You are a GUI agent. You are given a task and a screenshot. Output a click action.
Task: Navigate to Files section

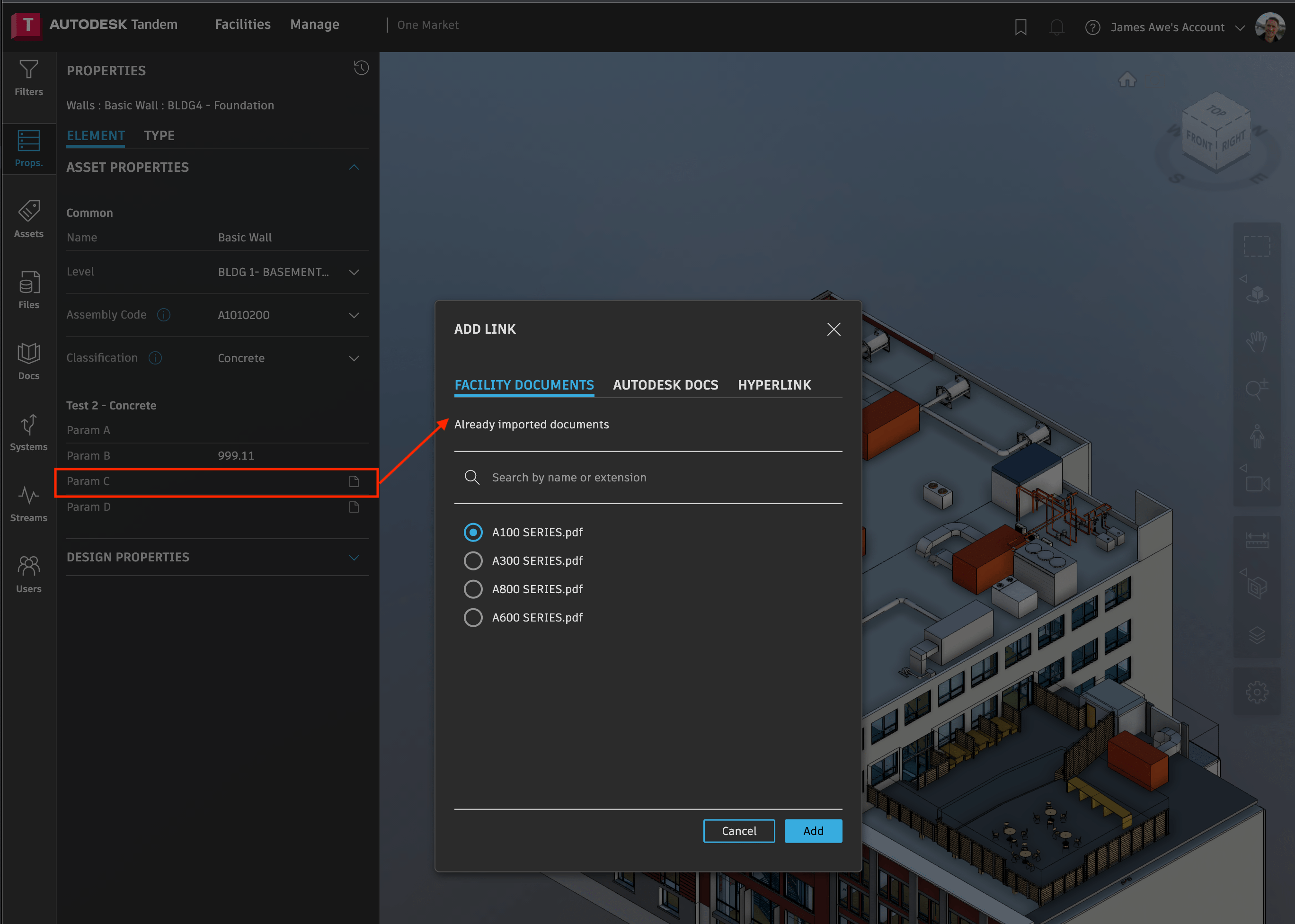(28, 290)
